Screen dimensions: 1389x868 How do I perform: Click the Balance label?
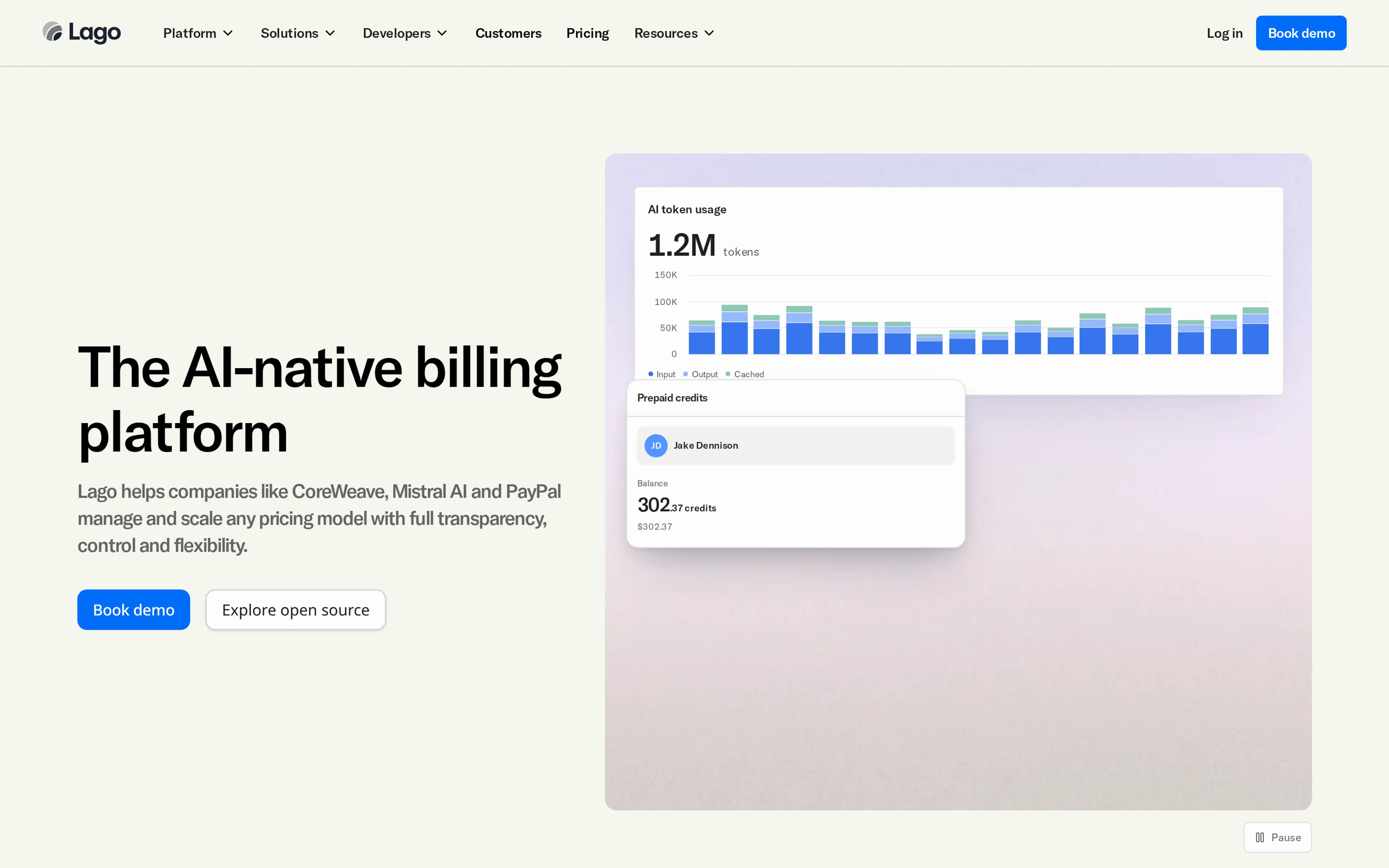653,484
